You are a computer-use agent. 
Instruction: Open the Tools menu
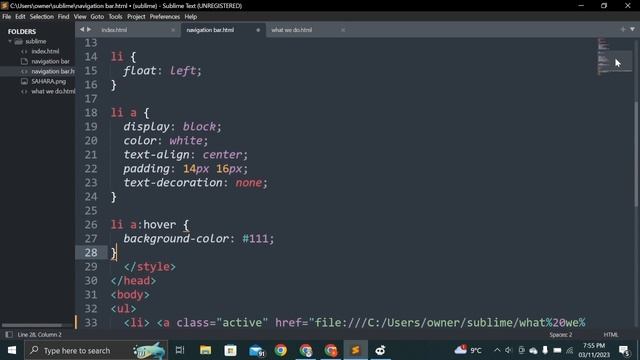pyautogui.click(x=115, y=17)
